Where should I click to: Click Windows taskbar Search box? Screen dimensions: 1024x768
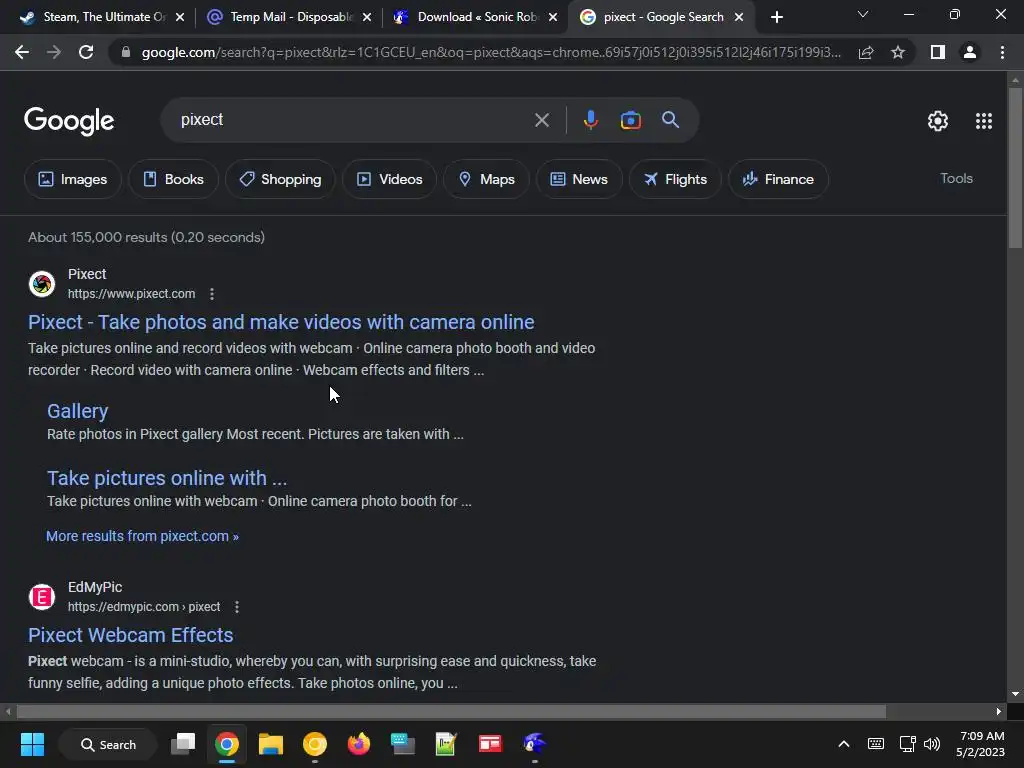coord(108,744)
